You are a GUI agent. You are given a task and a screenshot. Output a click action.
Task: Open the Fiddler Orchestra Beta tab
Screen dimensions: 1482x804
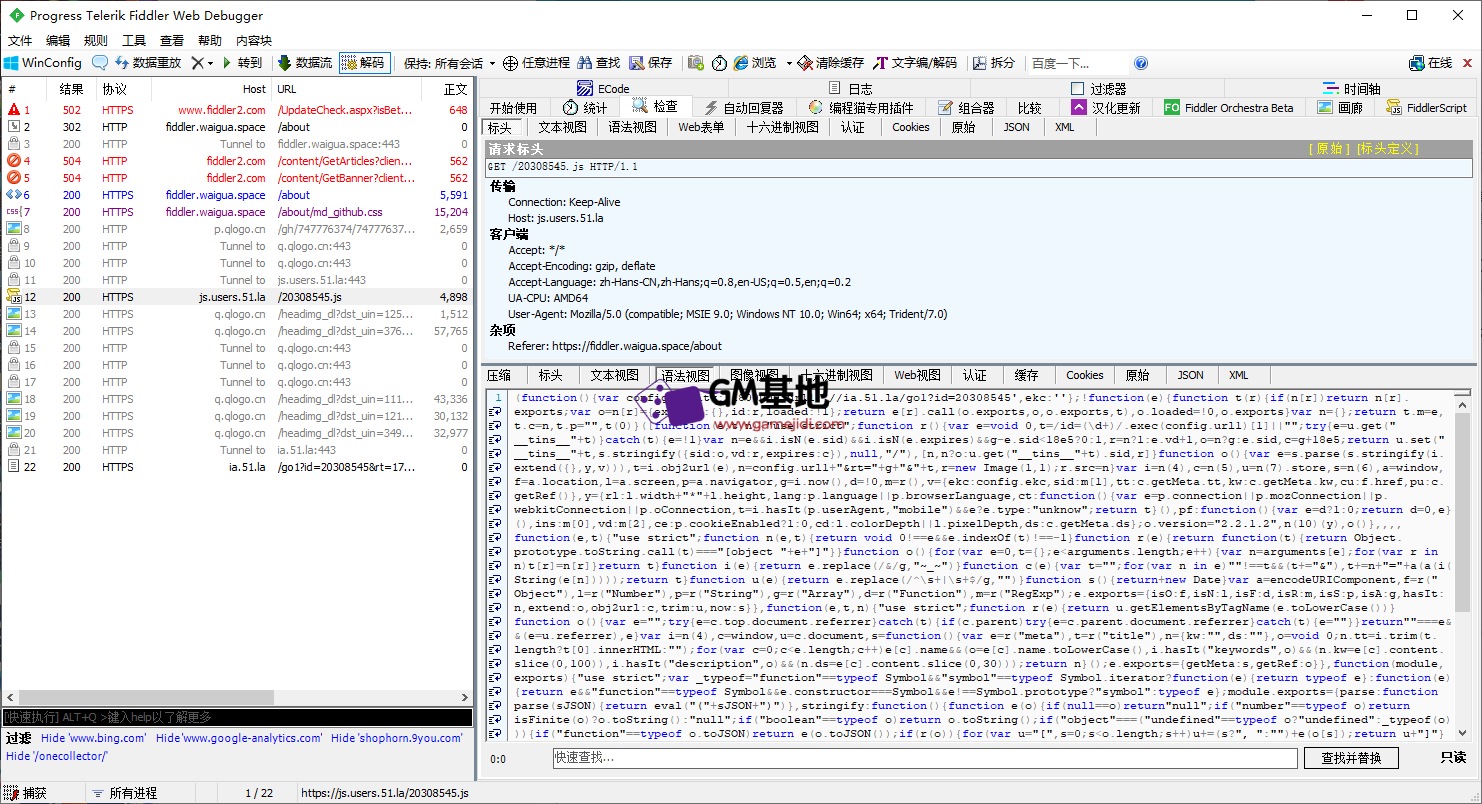(x=1229, y=107)
